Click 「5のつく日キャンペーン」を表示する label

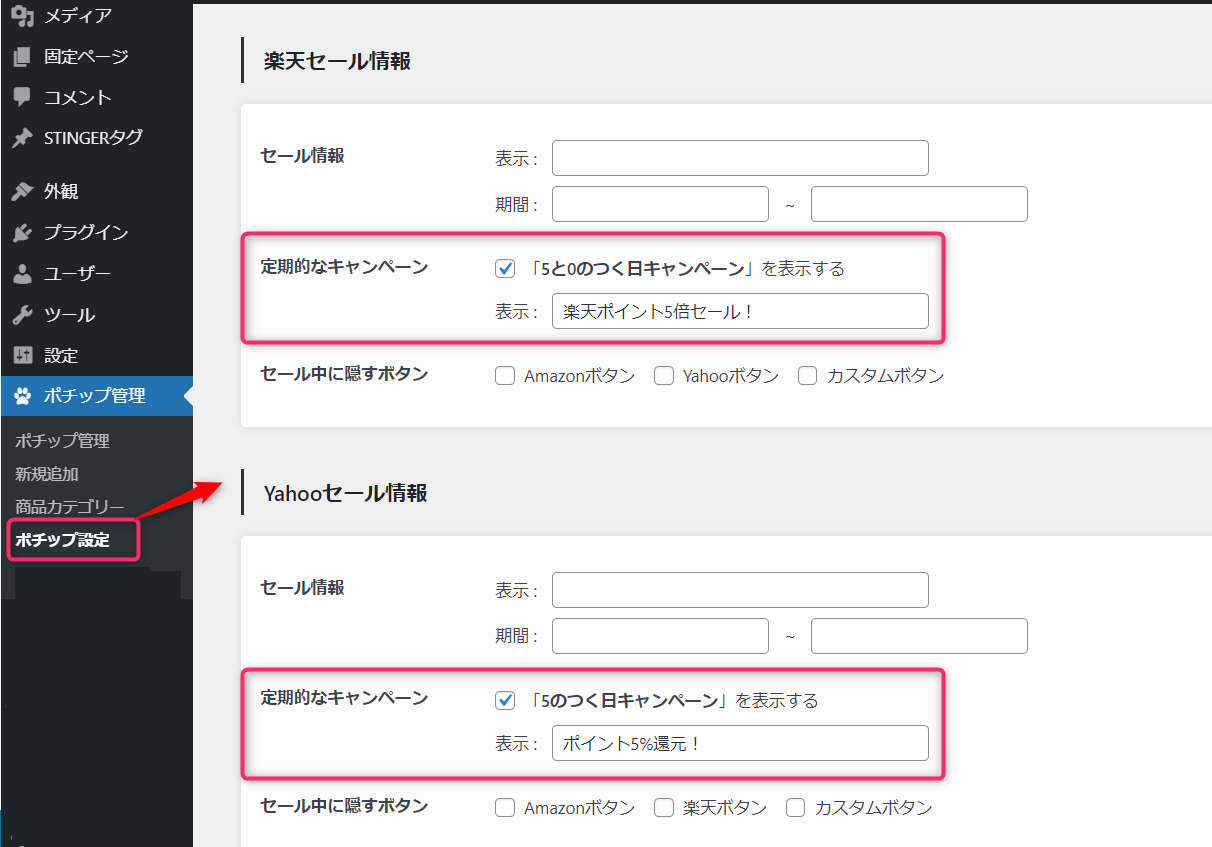(x=671, y=700)
